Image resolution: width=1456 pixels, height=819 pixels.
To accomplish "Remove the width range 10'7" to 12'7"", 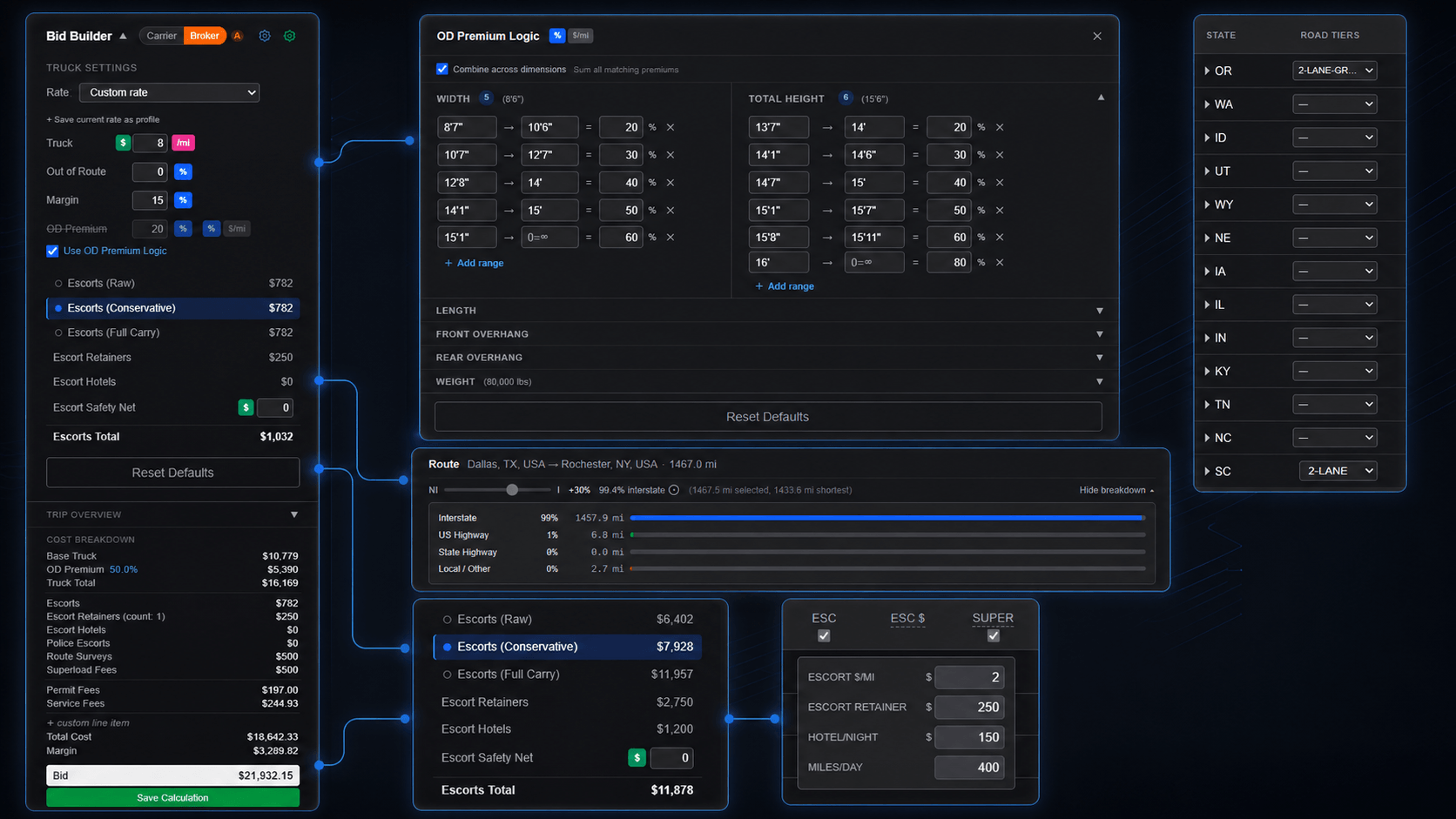I will click(671, 155).
